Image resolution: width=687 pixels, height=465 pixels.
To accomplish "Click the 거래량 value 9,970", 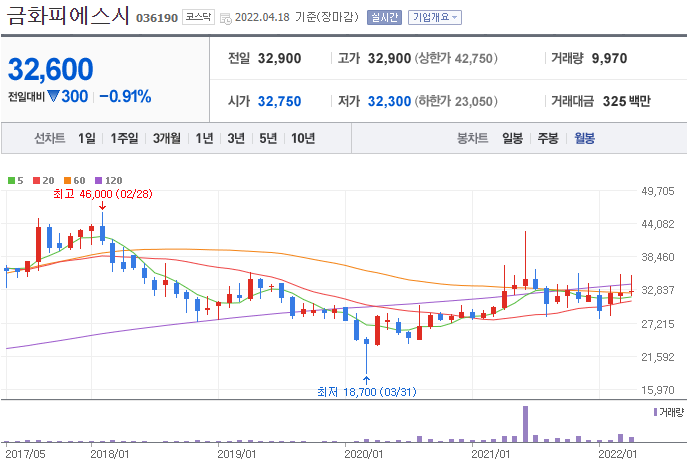I will coord(609,58).
